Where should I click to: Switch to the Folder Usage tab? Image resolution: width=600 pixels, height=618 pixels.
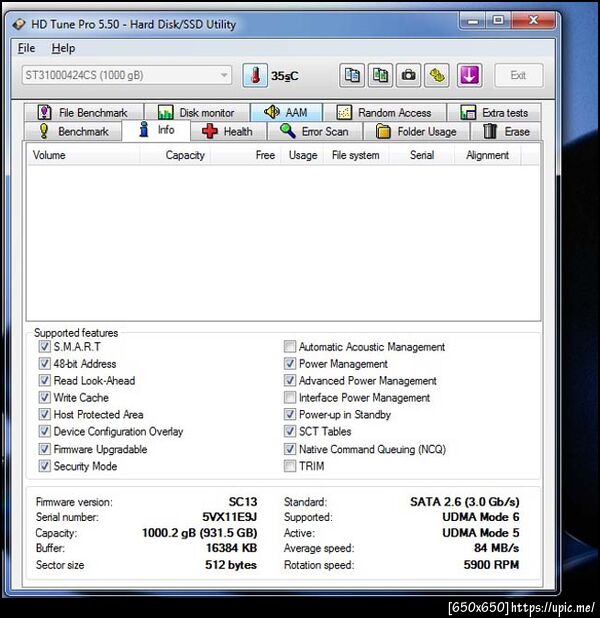[416, 131]
